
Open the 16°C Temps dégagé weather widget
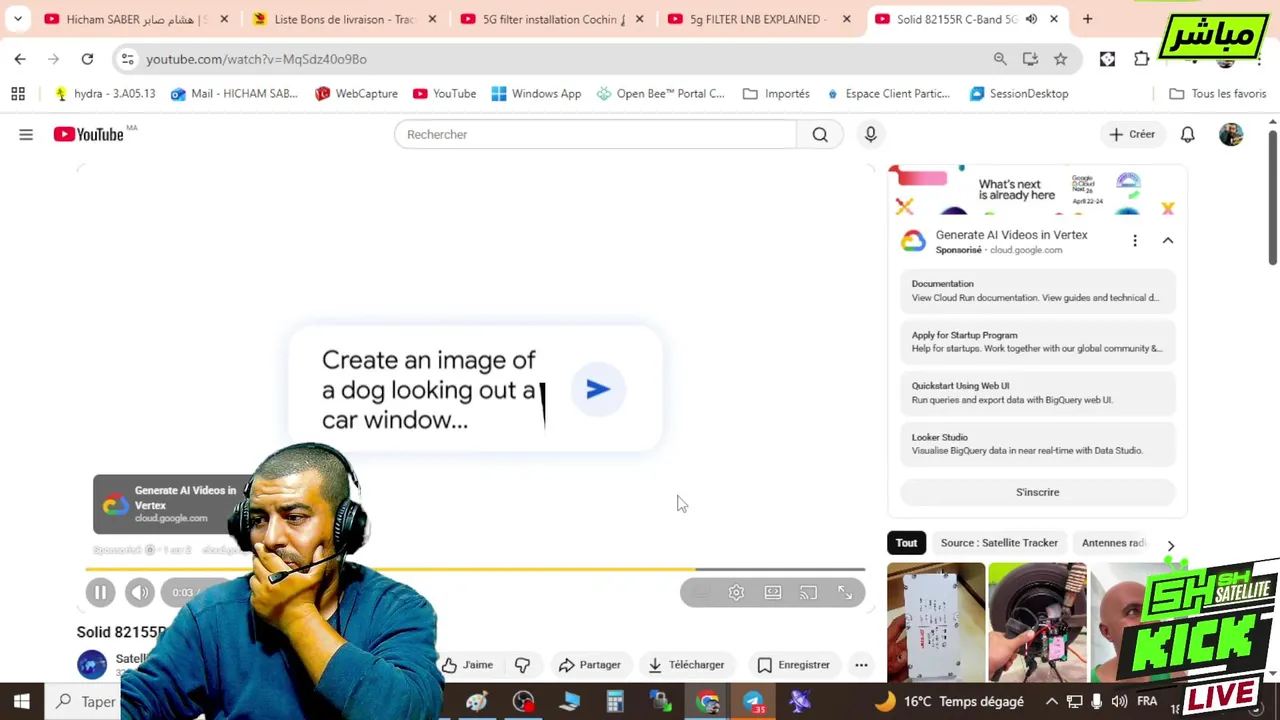pyautogui.click(x=948, y=701)
